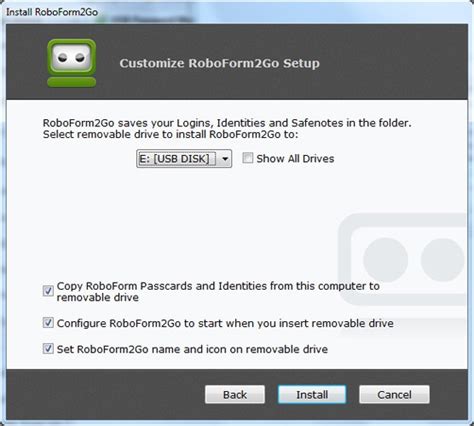Click the Logins, Identities and Safenotes description text
Viewport: 474px width, 426px height.
pos(227,123)
